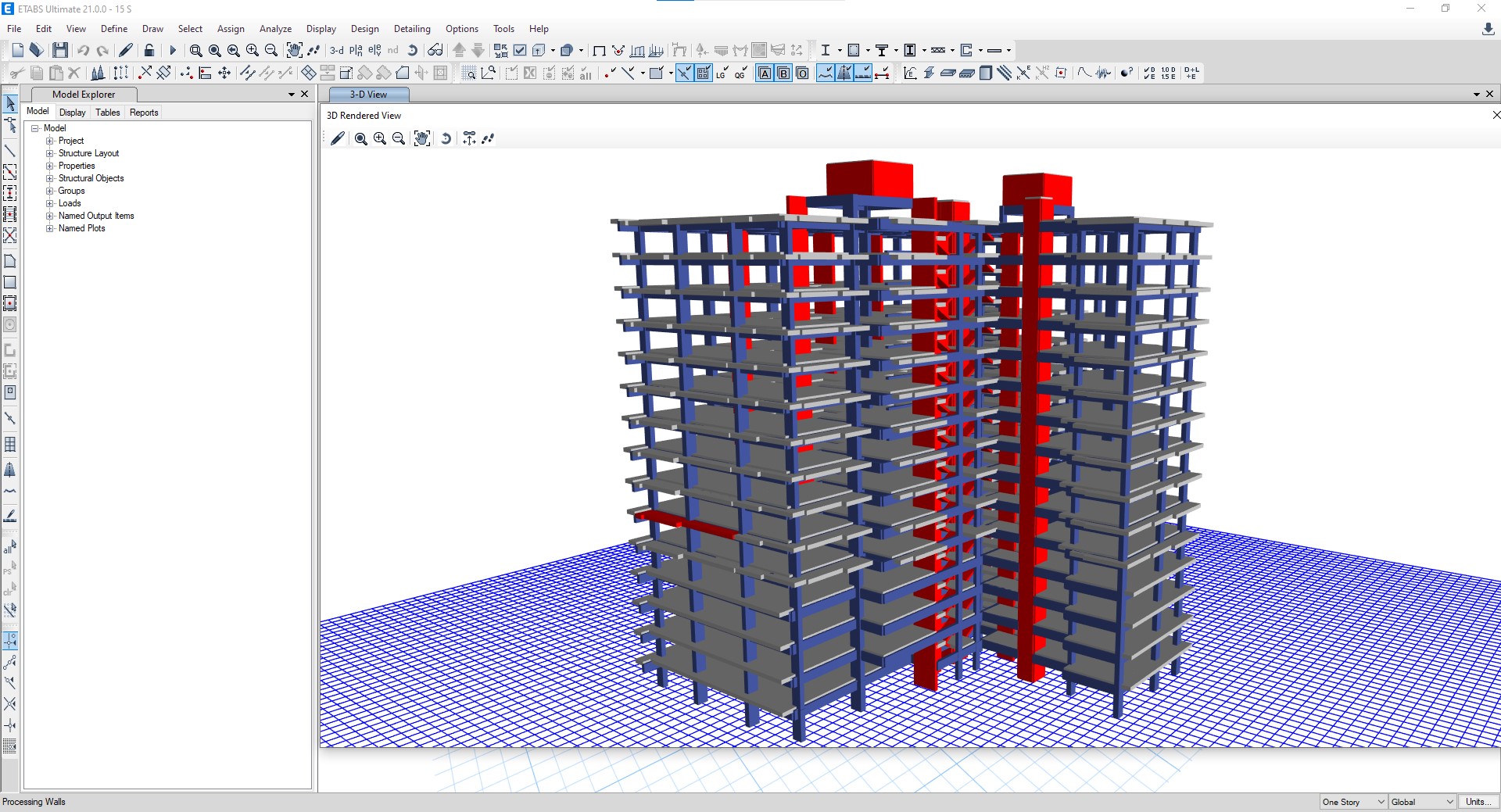This screenshot has height=812, width=1501.
Task: Switch to the 3-d view button
Action: click(336, 50)
